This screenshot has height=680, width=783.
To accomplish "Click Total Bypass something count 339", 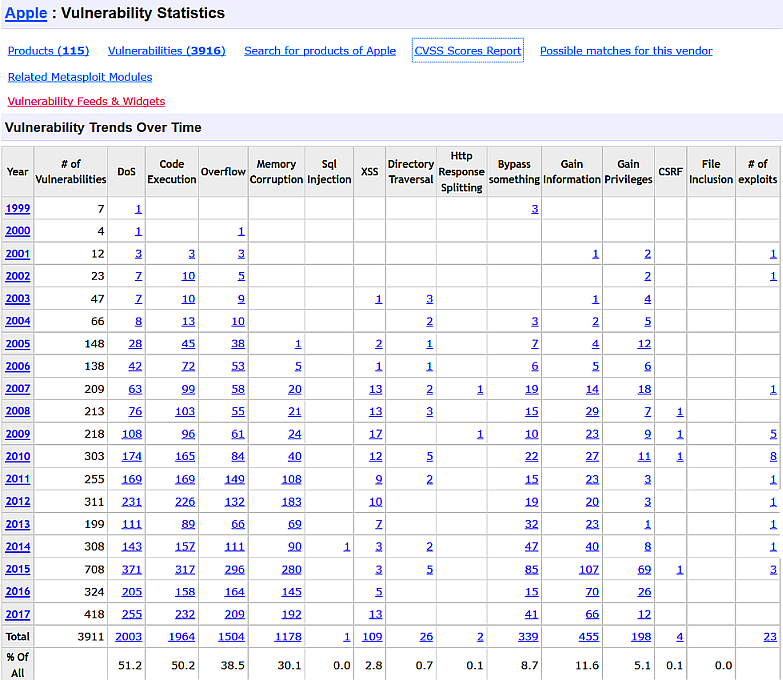I will coord(528,637).
